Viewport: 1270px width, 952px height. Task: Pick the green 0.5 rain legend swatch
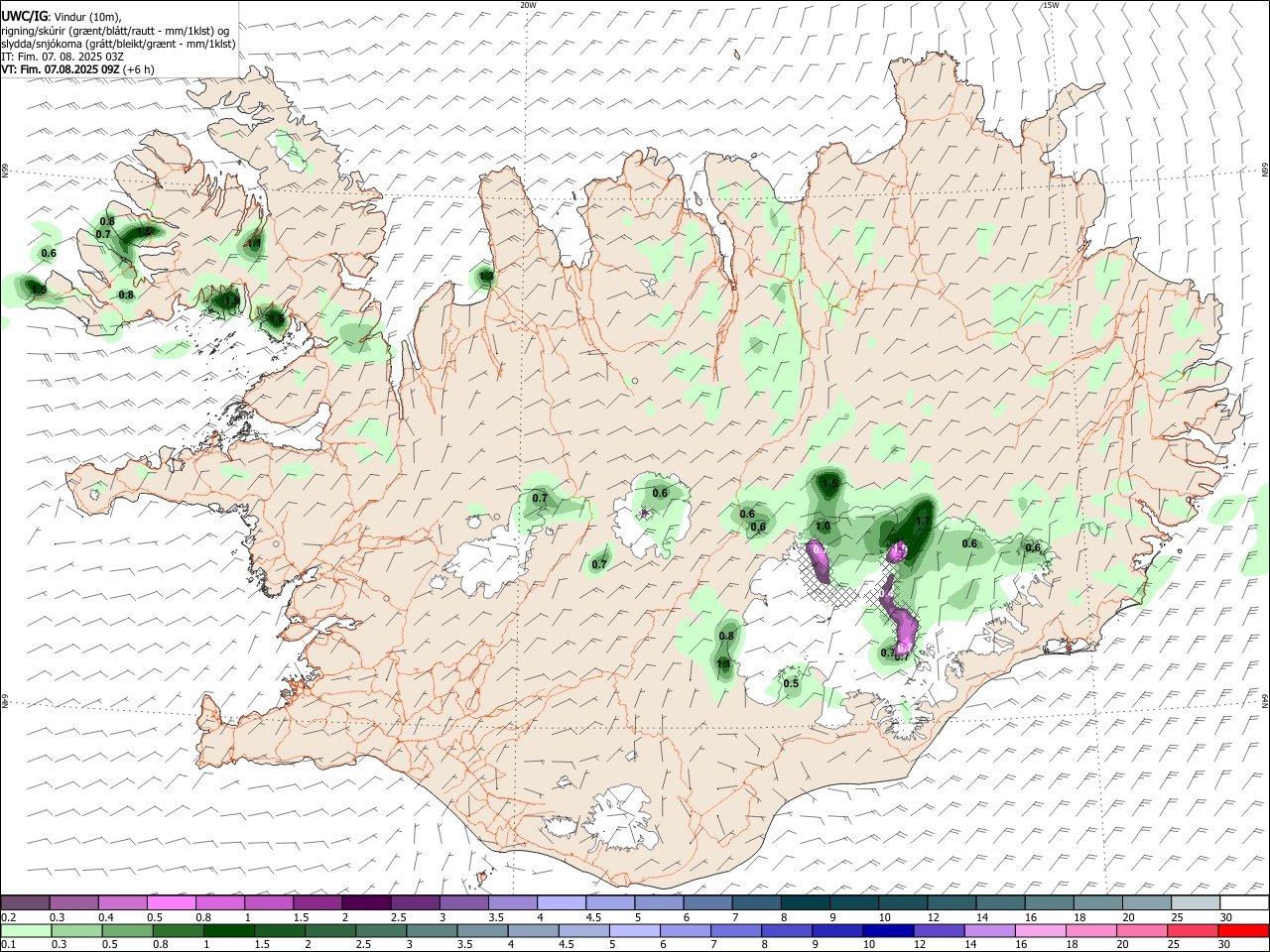coord(127,930)
